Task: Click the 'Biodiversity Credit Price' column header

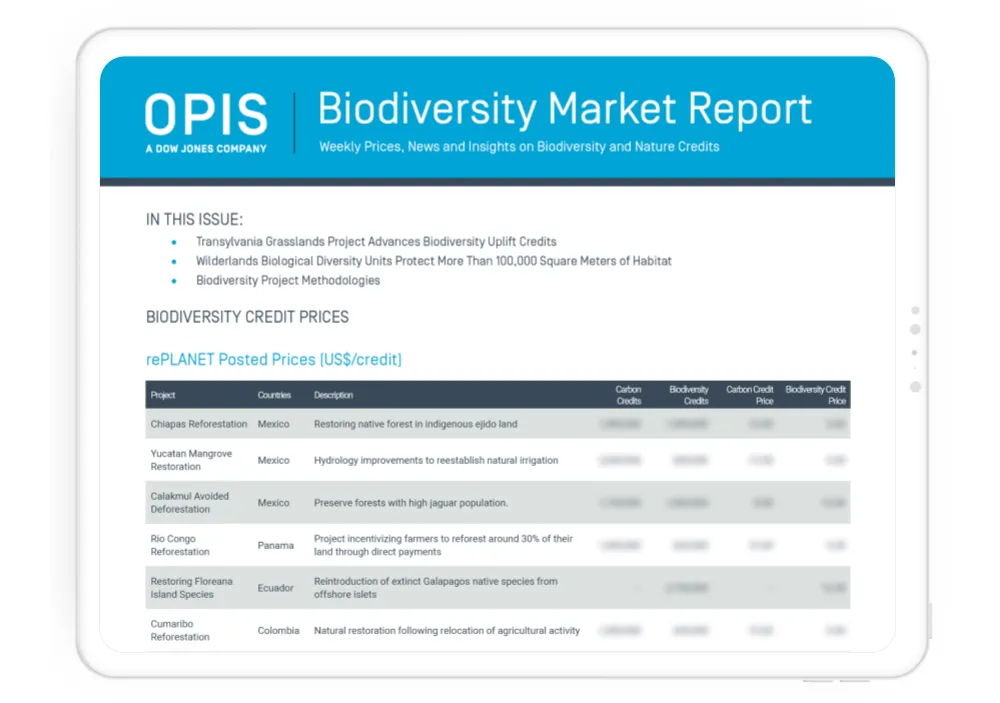Action: click(816, 396)
